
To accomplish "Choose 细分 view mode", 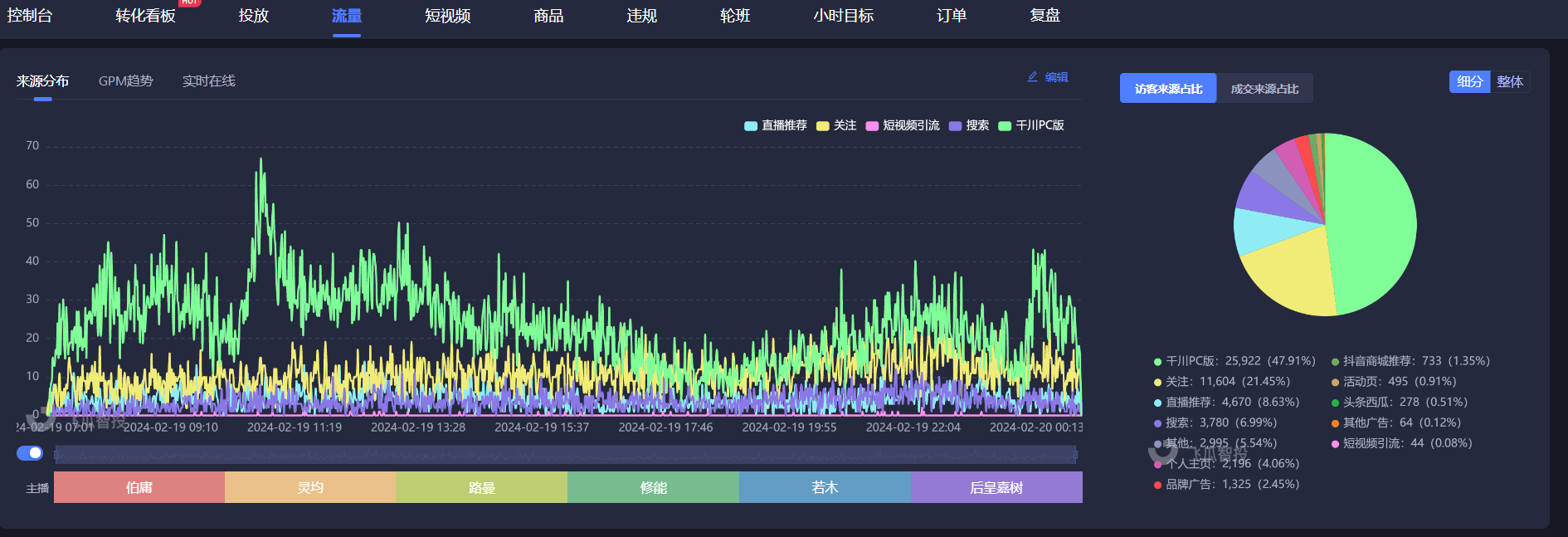I will tap(1469, 81).
